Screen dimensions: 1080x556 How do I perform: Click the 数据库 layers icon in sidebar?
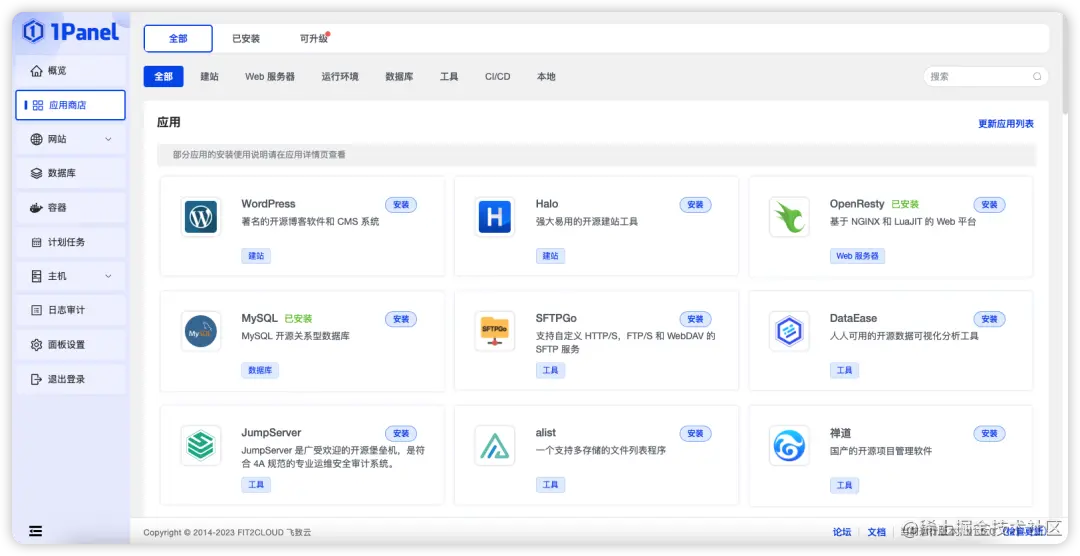37,174
